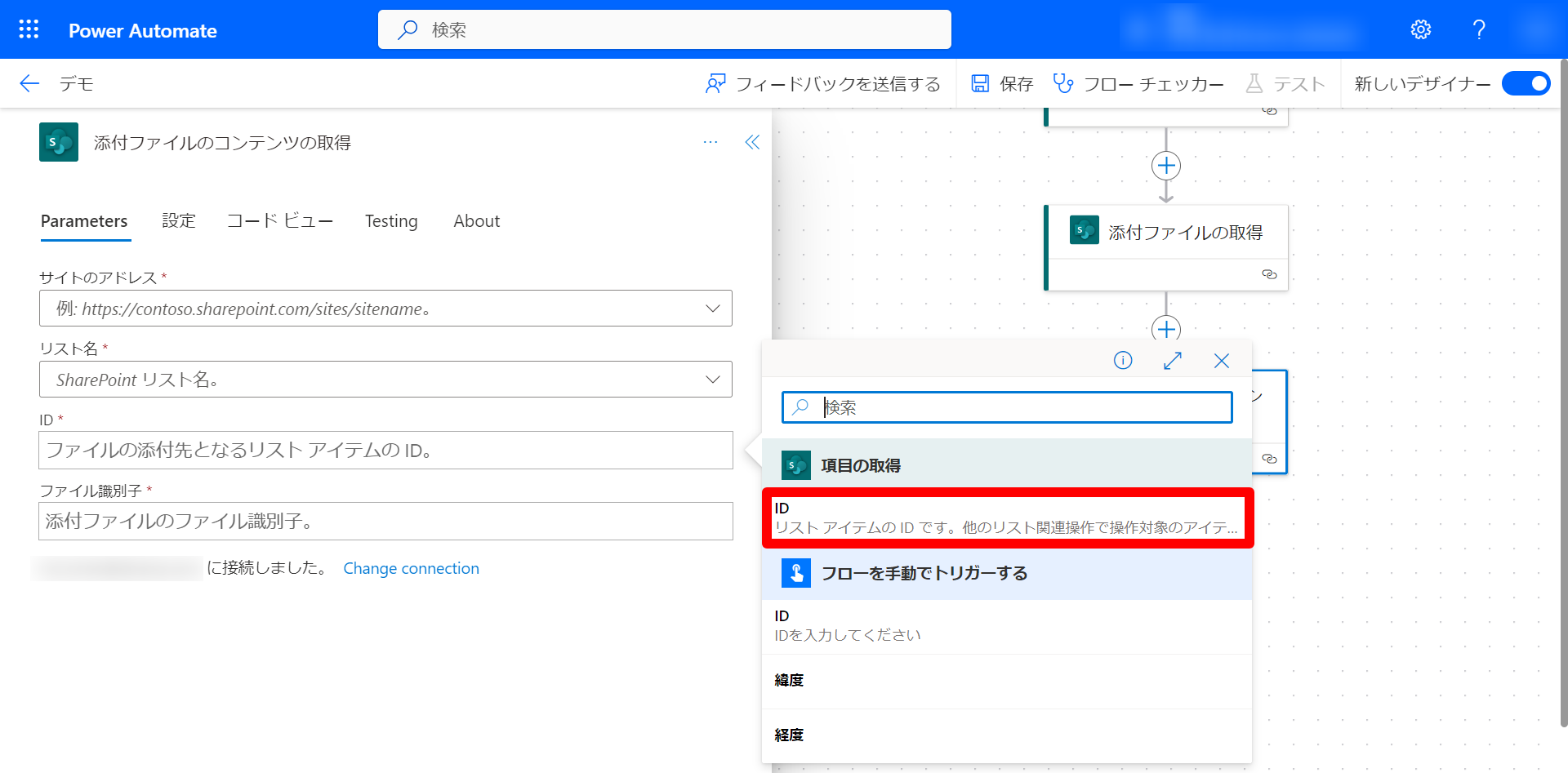1568x773 pixels.
Task: Click the SharePoint icon on the 添付ファイルの取得 node
Action: 1084,230
